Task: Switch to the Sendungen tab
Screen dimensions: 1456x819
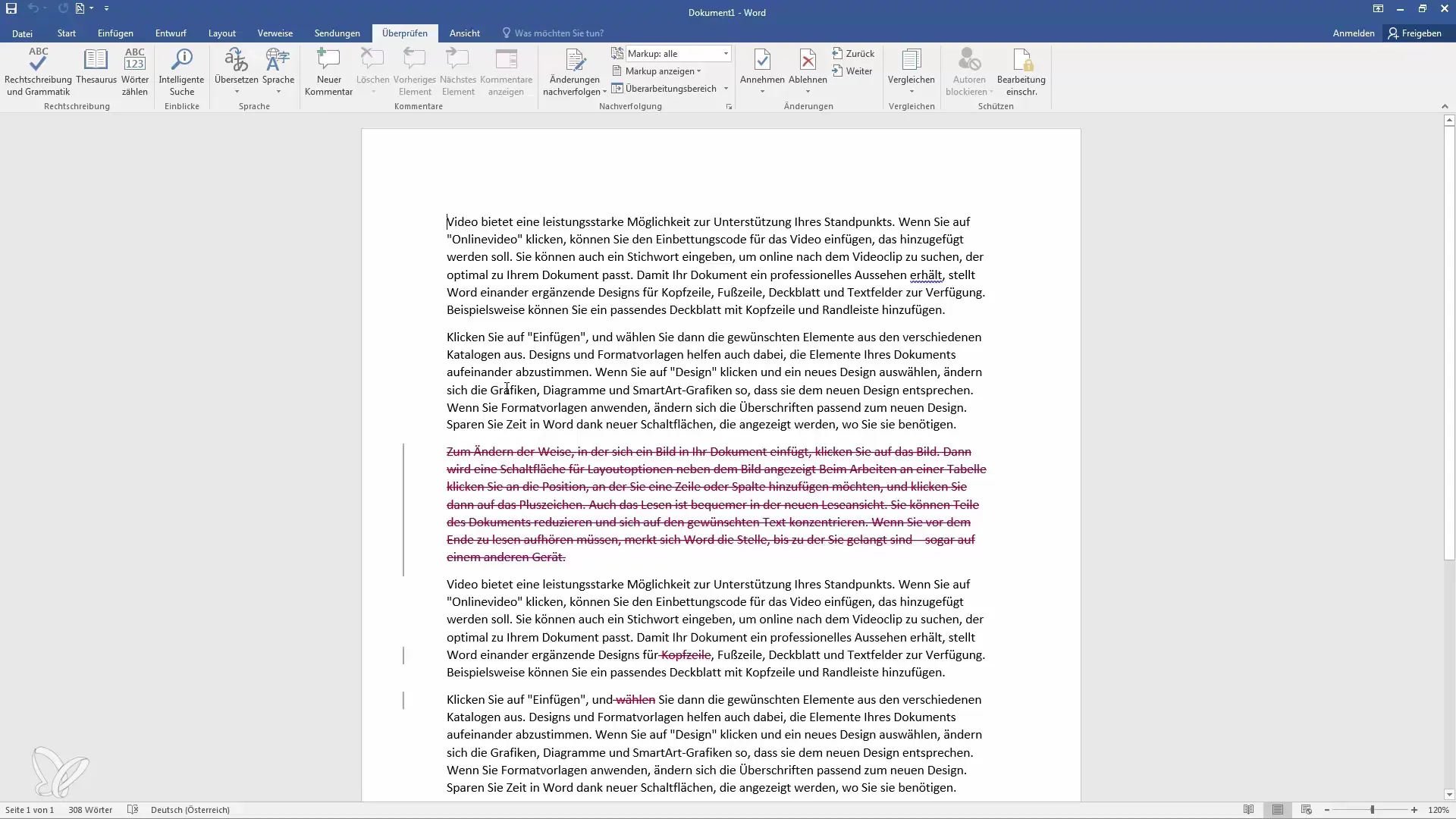Action: point(337,33)
